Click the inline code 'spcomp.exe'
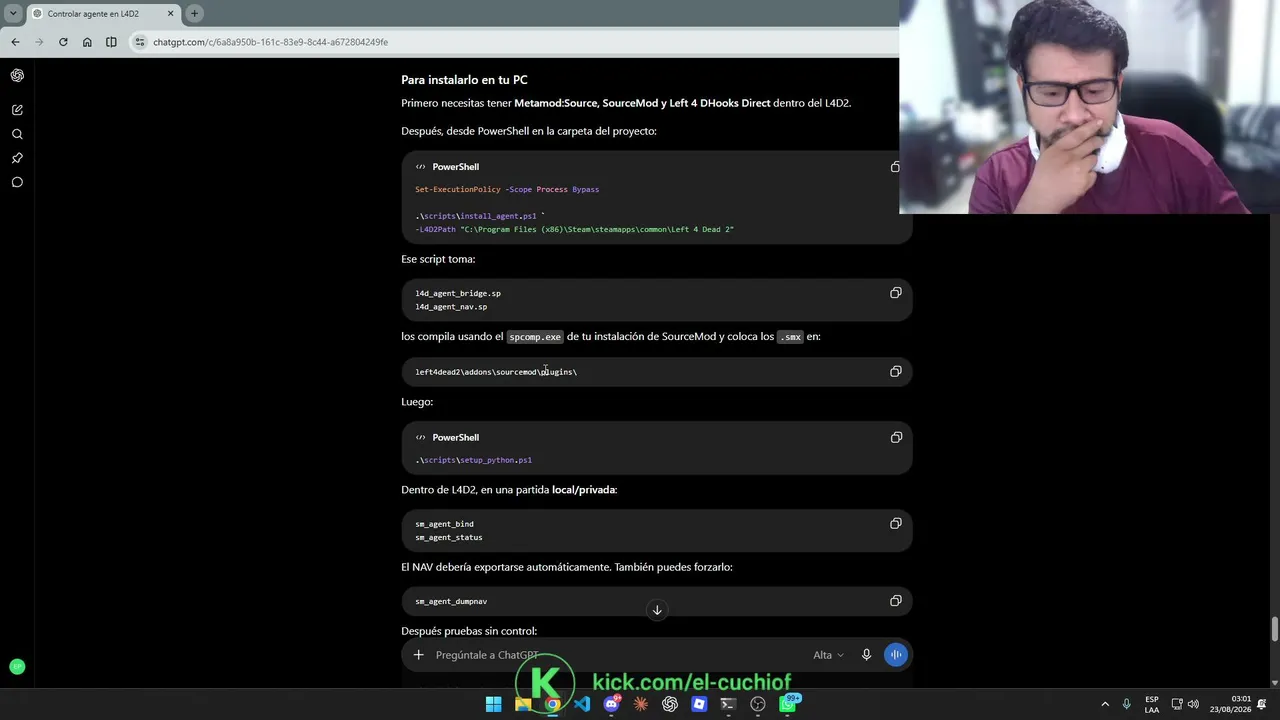1280x720 pixels. coord(535,337)
